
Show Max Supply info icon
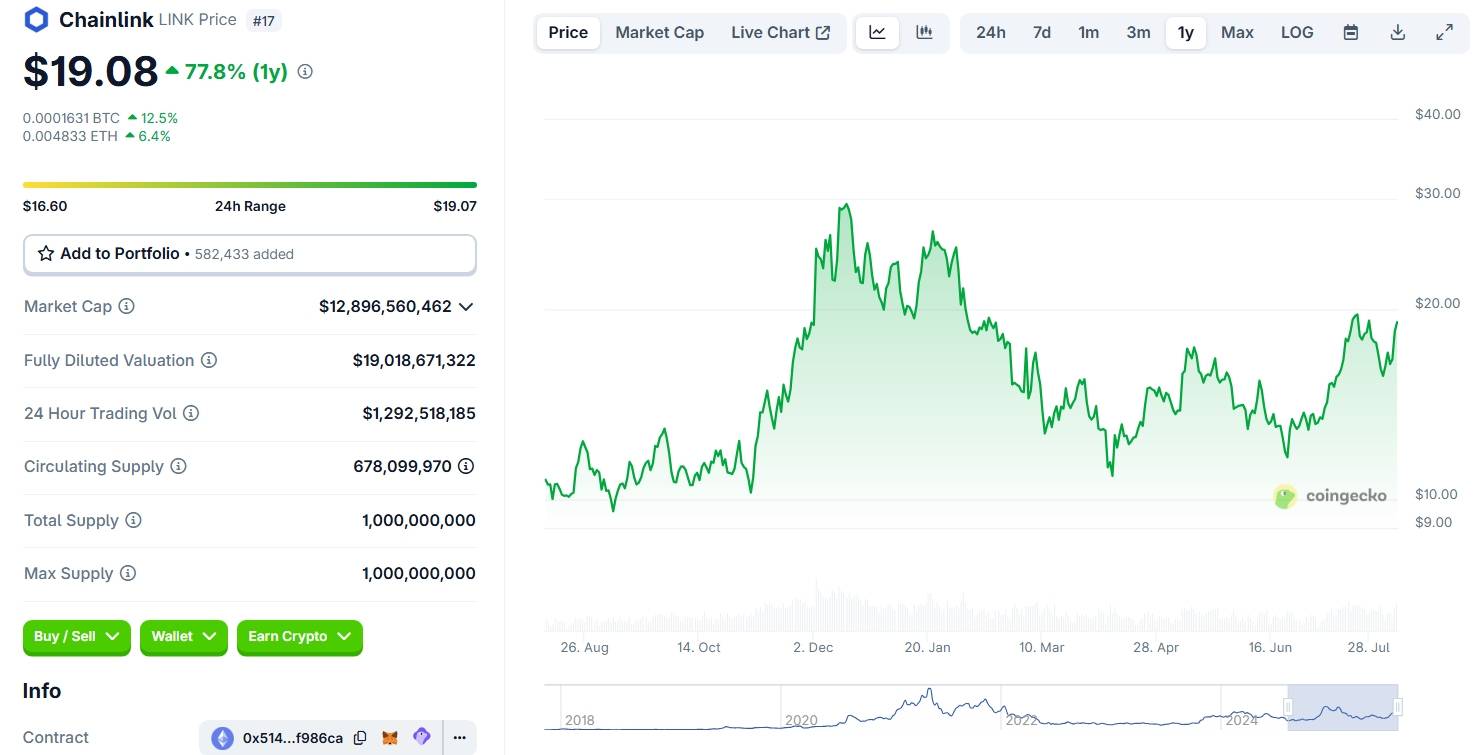(x=128, y=573)
